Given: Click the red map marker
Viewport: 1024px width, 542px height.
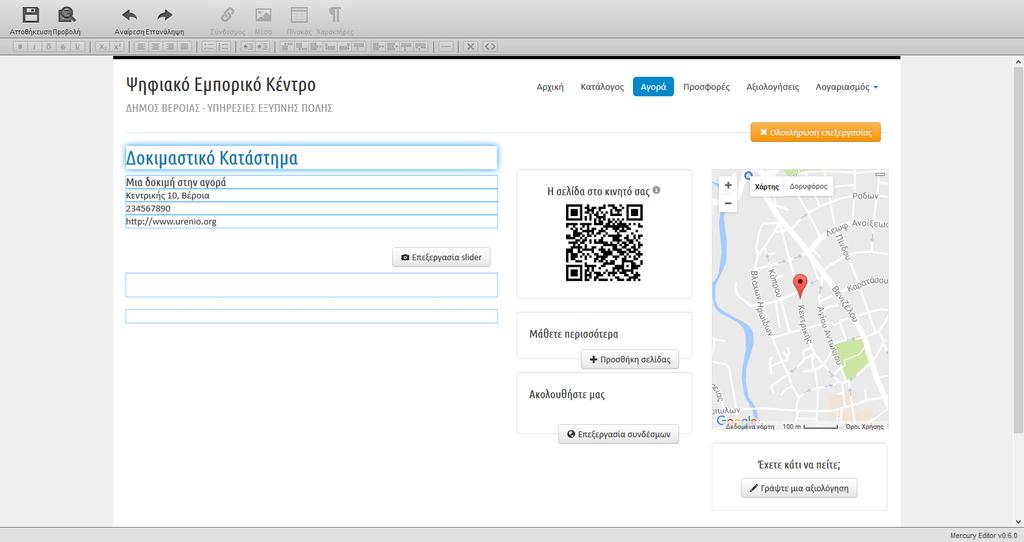Looking at the screenshot, I should click(800, 286).
